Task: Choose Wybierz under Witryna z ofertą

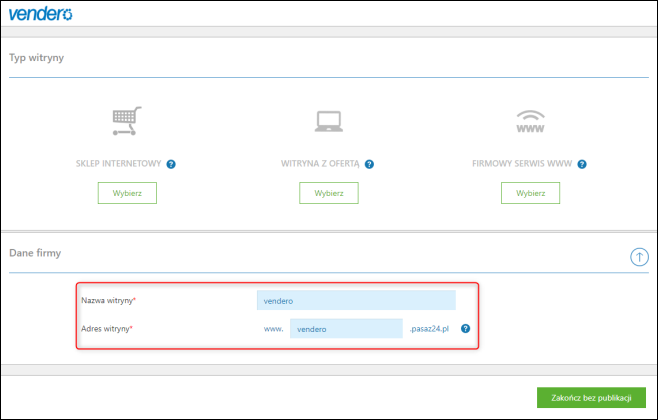Action: [x=329, y=193]
